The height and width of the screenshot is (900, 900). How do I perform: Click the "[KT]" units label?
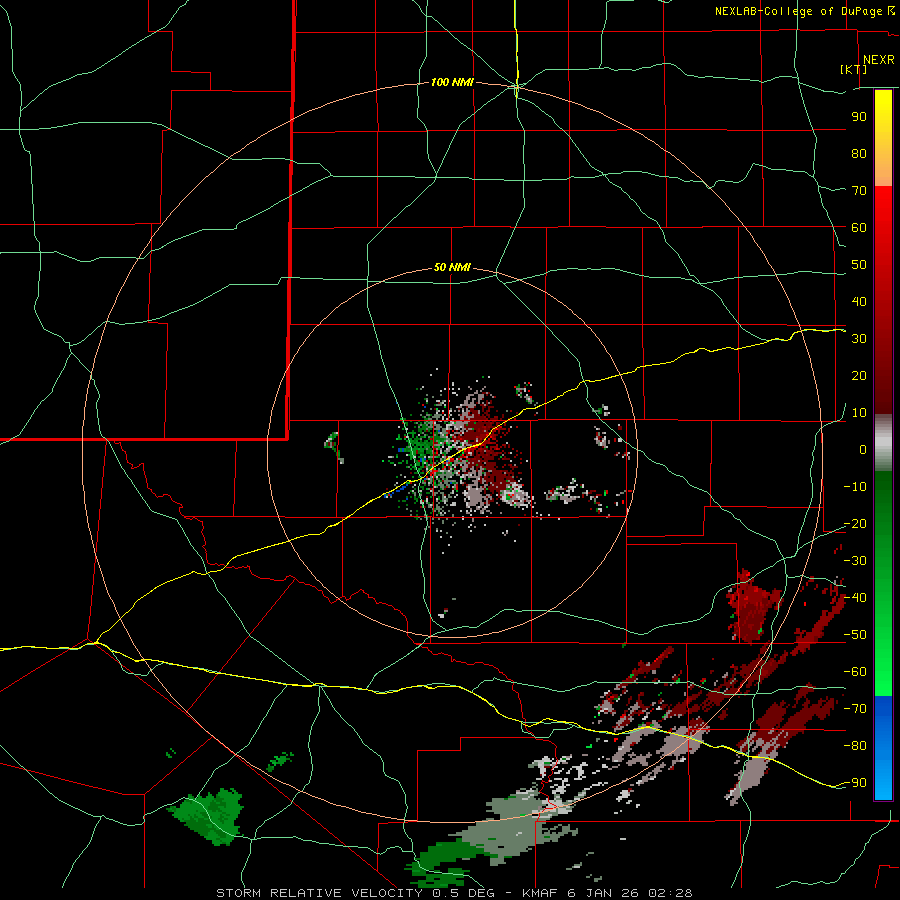point(854,69)
